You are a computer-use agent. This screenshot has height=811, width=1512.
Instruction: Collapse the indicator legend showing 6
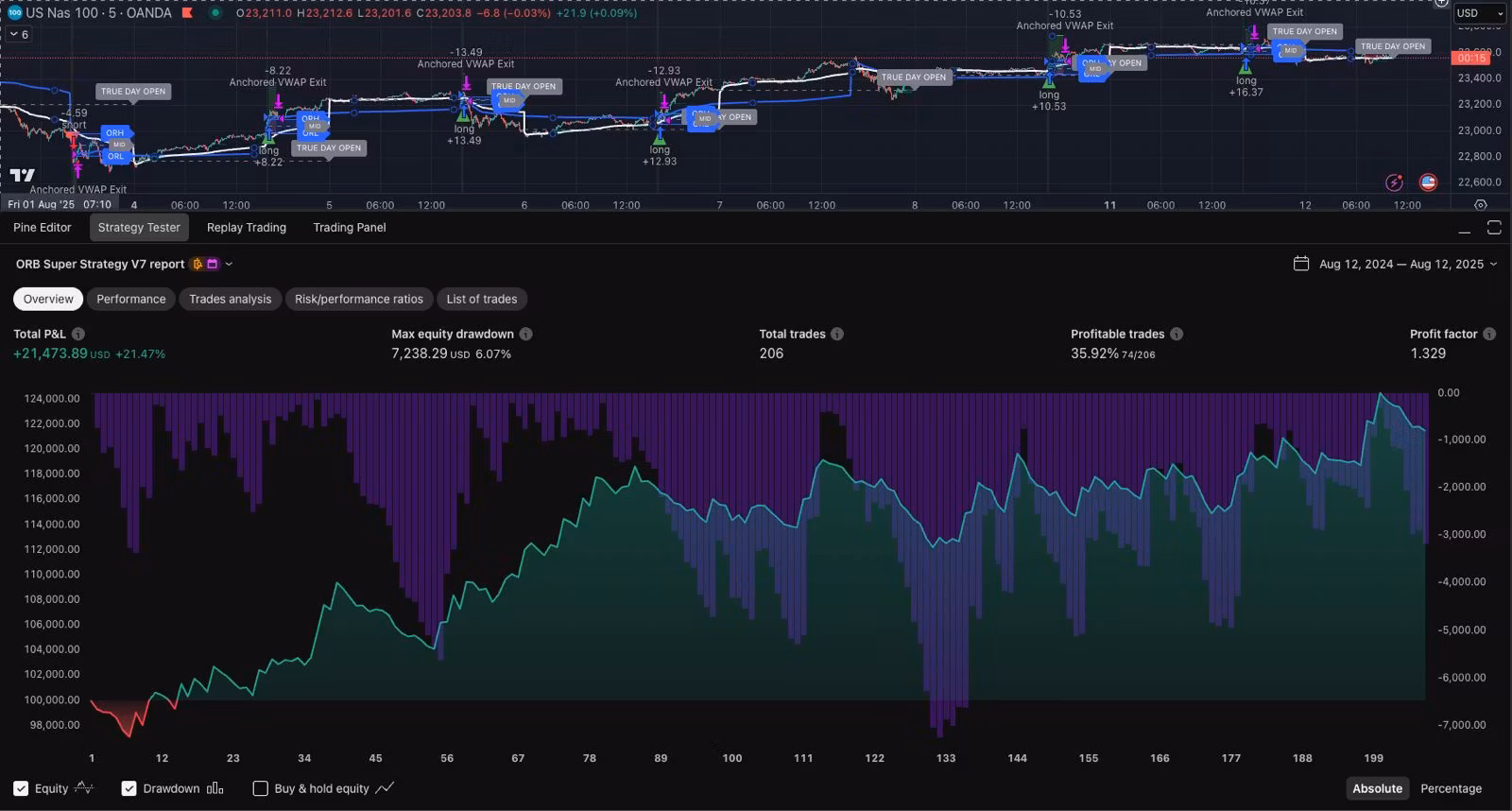[18, 34]
